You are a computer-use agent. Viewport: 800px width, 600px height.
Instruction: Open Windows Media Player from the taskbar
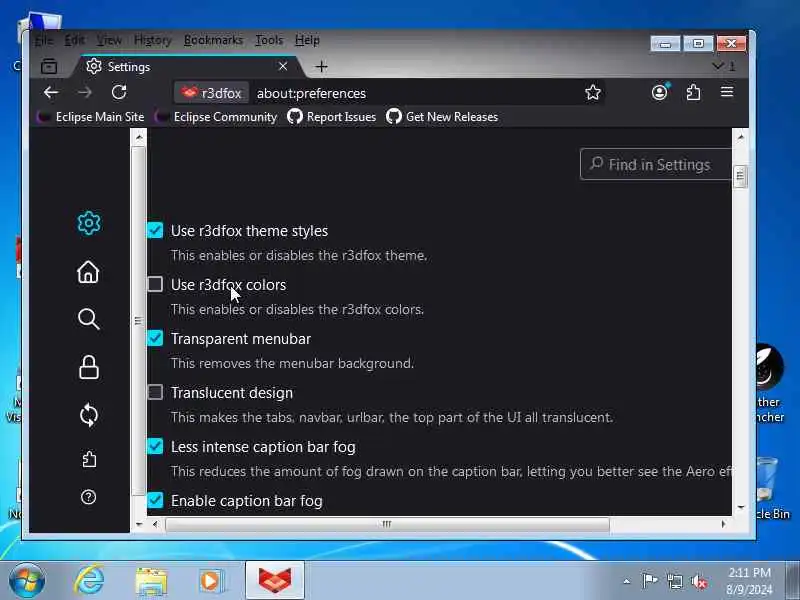(211, 581)
